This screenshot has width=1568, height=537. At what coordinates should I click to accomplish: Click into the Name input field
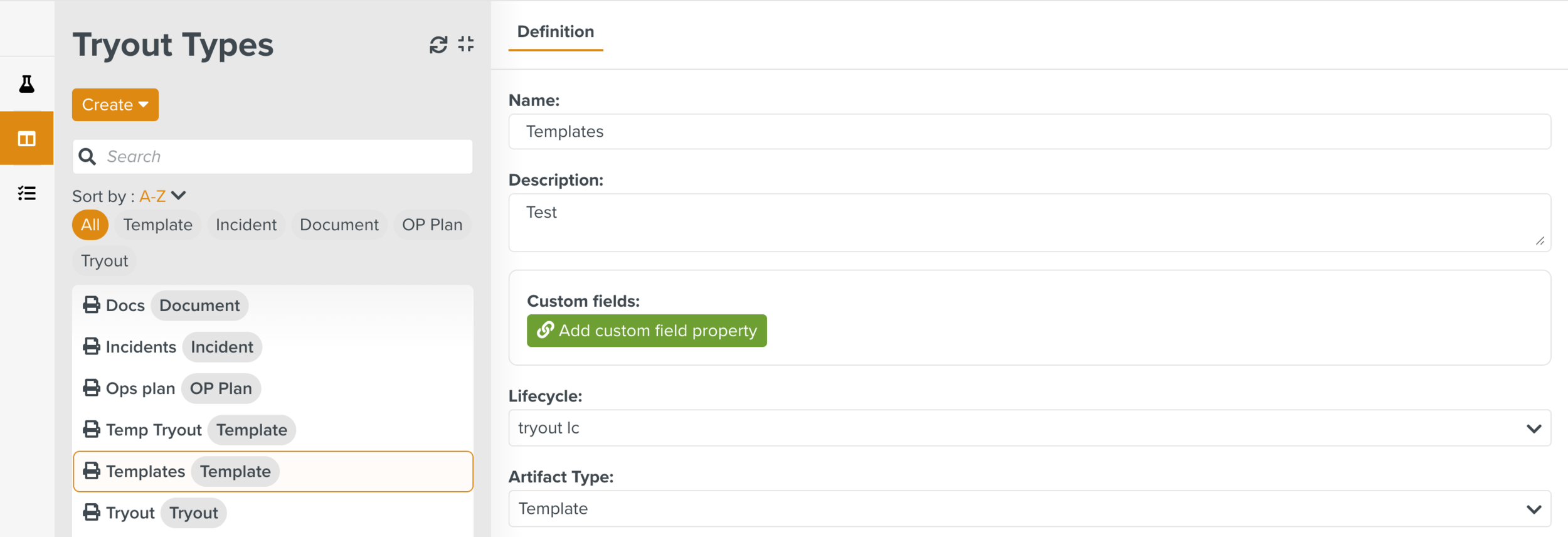click(1029, 132)
